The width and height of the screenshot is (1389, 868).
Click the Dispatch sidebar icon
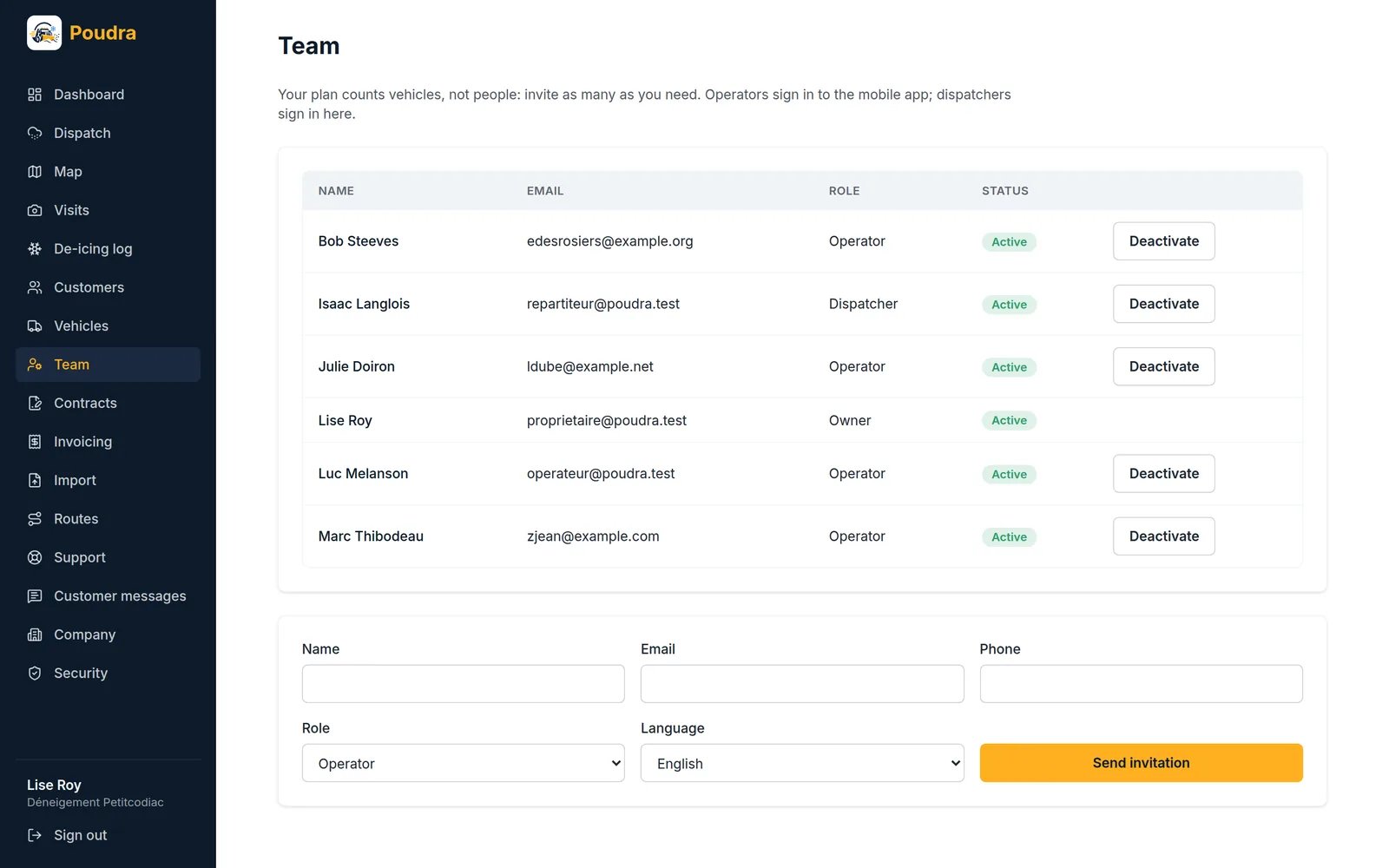click(35, 133)
